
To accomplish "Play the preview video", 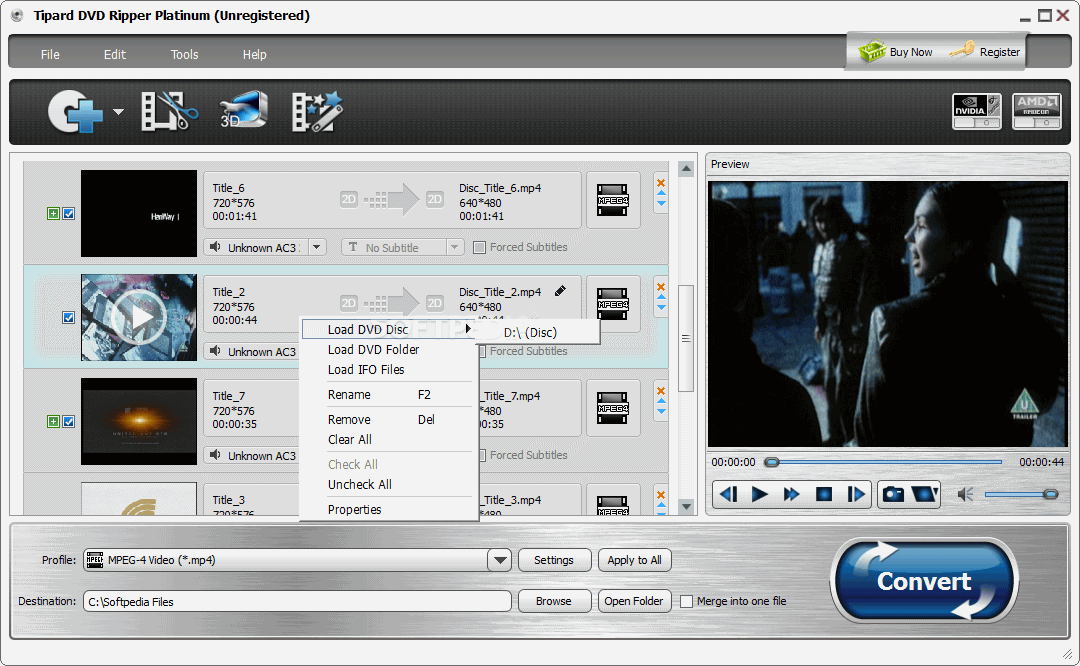I will pyautogui.click(x=760, y=494).
